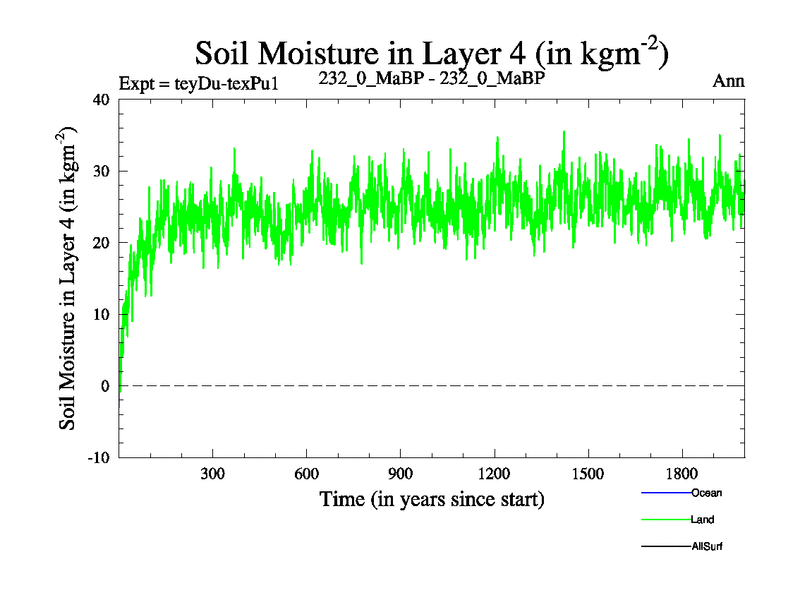The image size is (800, 600).
Task: Click the chart title Soil Moisture in Layer 4
Action: [x=430, y=53]
